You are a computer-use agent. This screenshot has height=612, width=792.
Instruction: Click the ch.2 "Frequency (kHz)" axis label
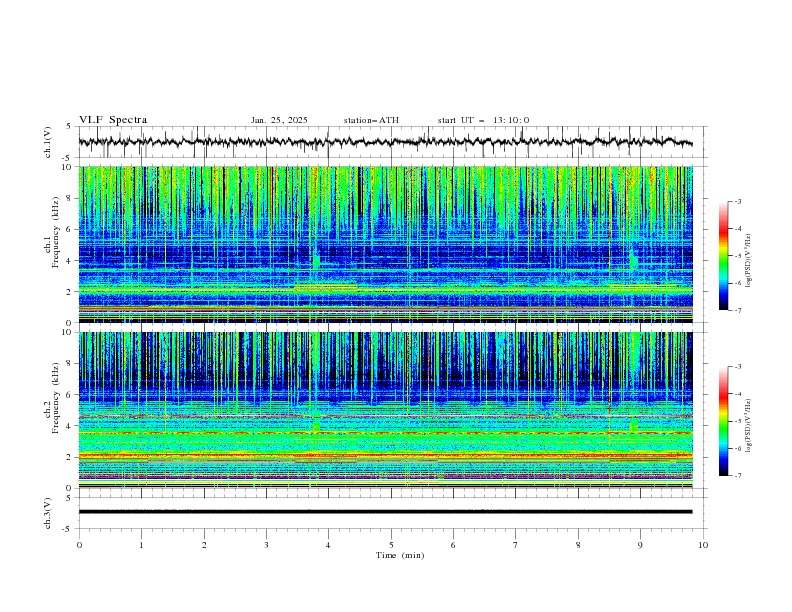click(x=55, y=398)
